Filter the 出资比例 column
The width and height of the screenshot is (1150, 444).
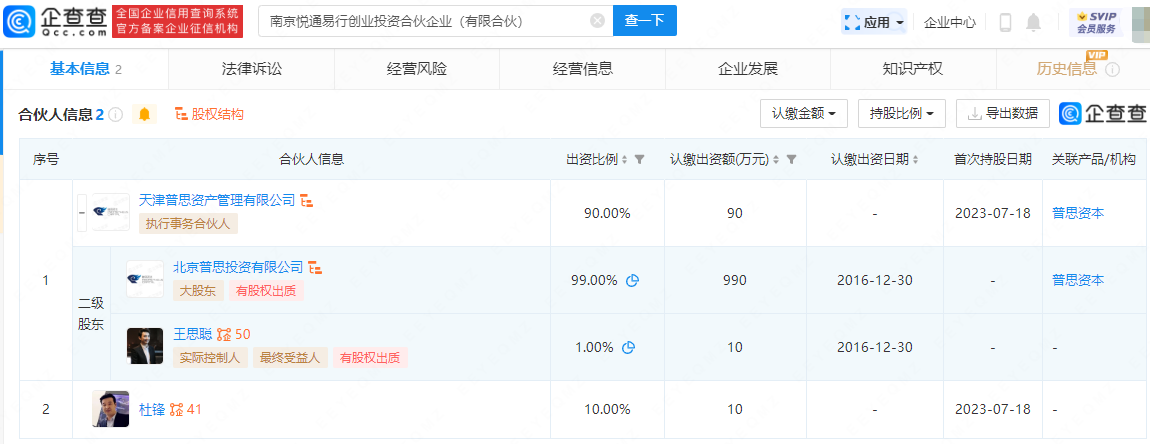[x=639, y=159]
